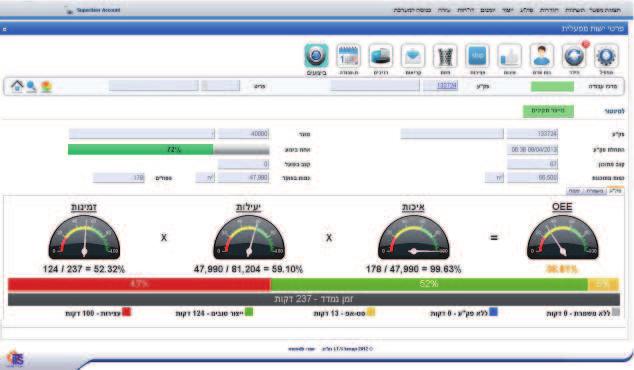This screenshot has height=370, width=634.
Task: Select the thumbs-up quality icon
Action: click(509, 56)
